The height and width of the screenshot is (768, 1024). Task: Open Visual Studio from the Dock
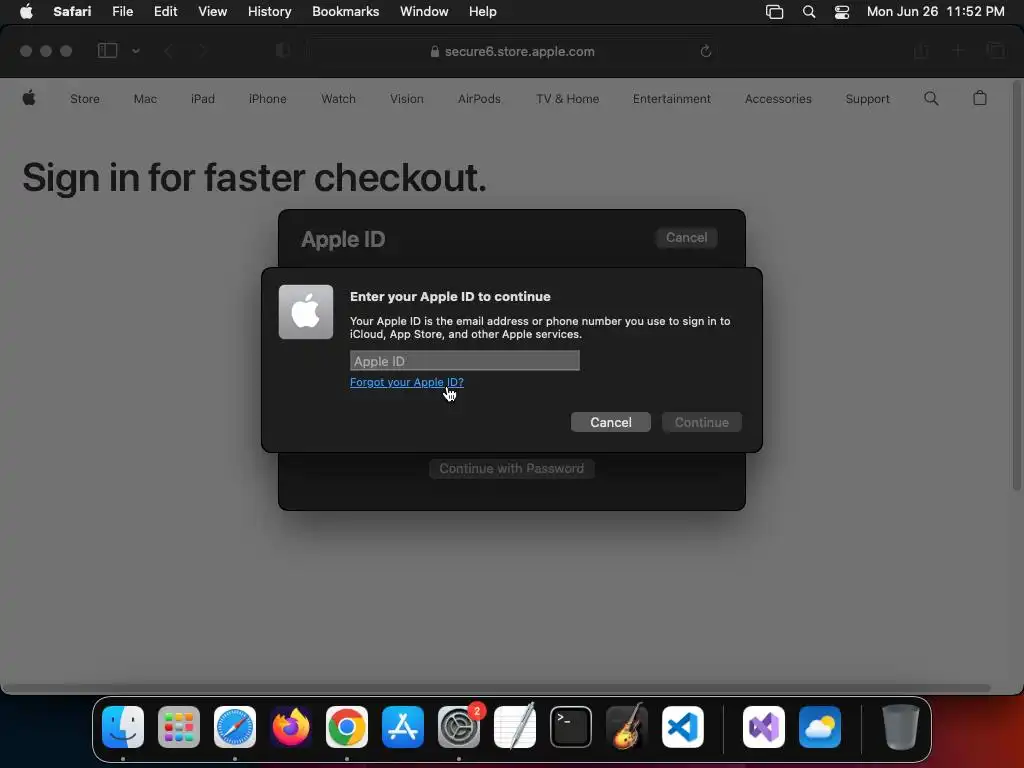[x=764, y=726]
